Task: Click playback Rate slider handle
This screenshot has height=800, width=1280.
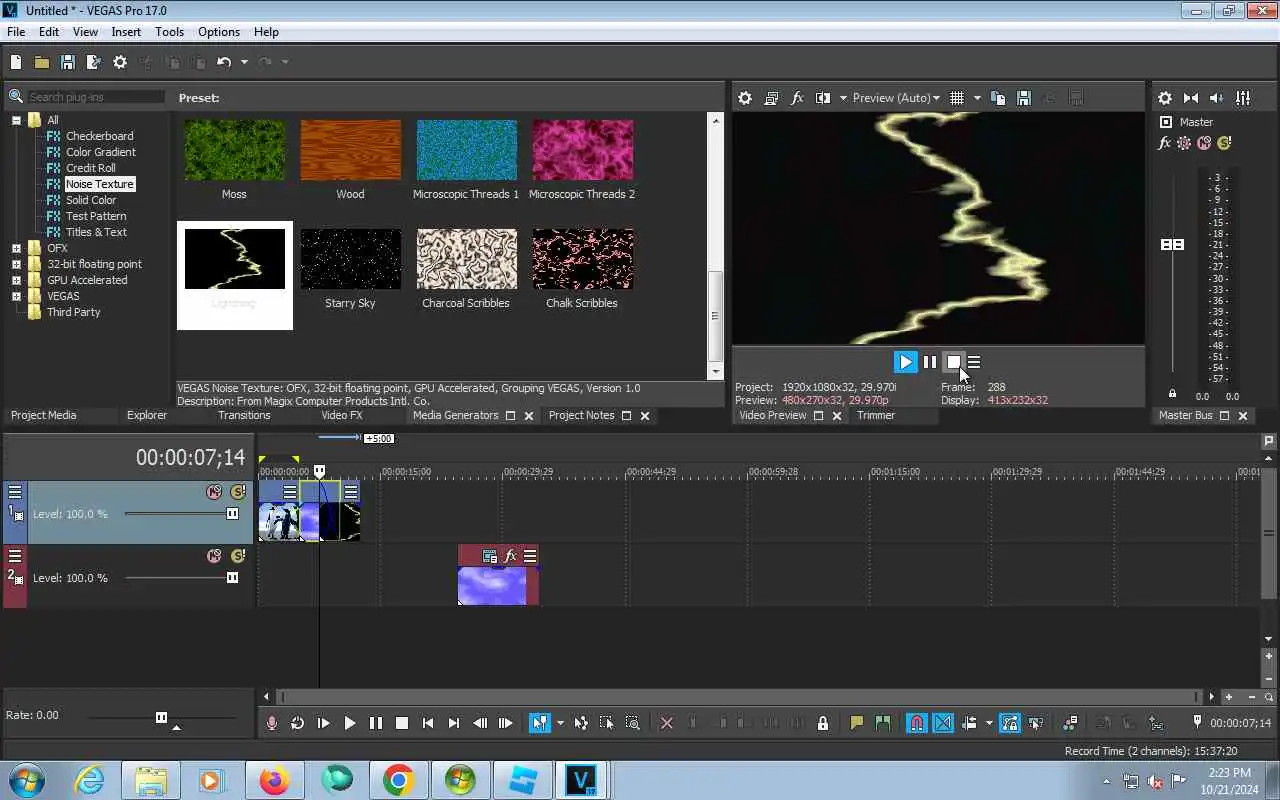Action: click(x=161, y=717)
